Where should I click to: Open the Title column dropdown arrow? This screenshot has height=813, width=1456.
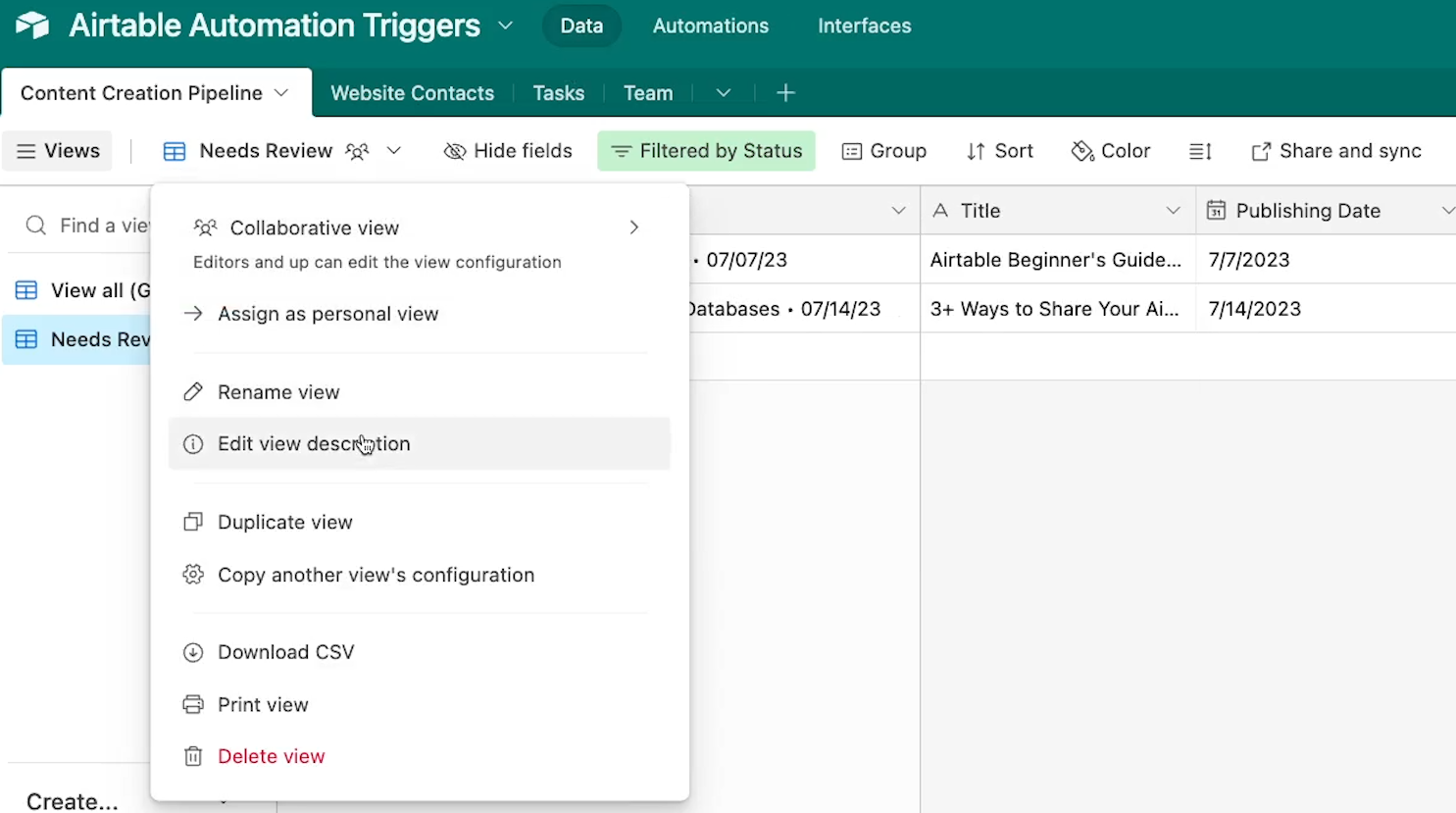[x=1173, y=211]
